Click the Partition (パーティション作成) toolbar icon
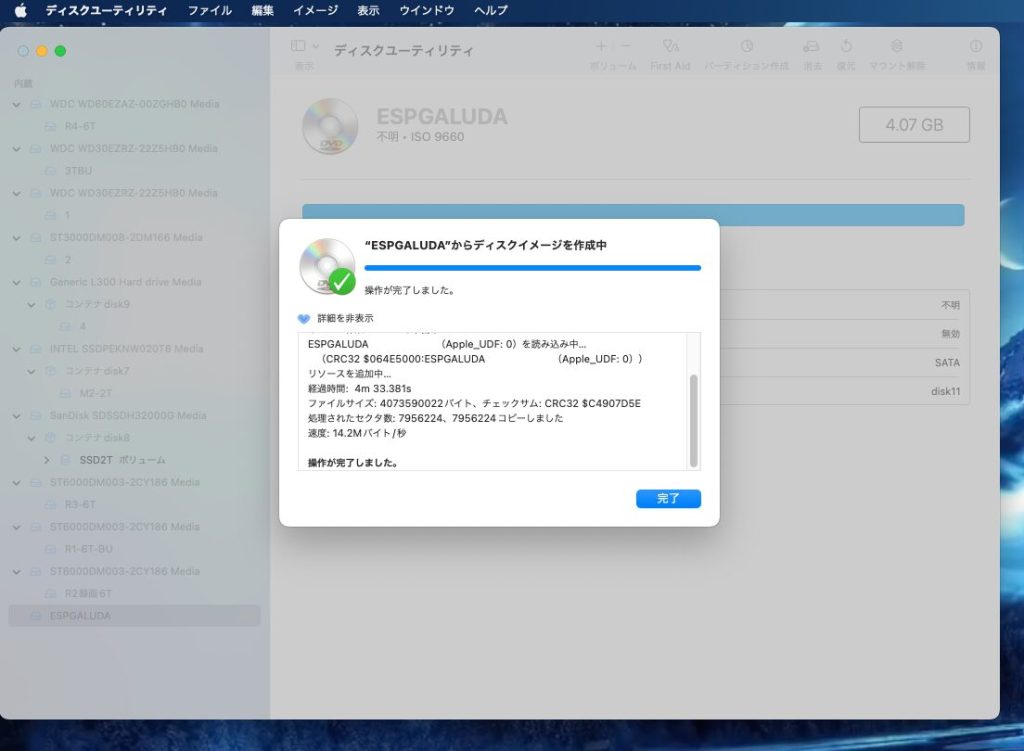The image size is (1024, 751). click(x=746, y=47)
